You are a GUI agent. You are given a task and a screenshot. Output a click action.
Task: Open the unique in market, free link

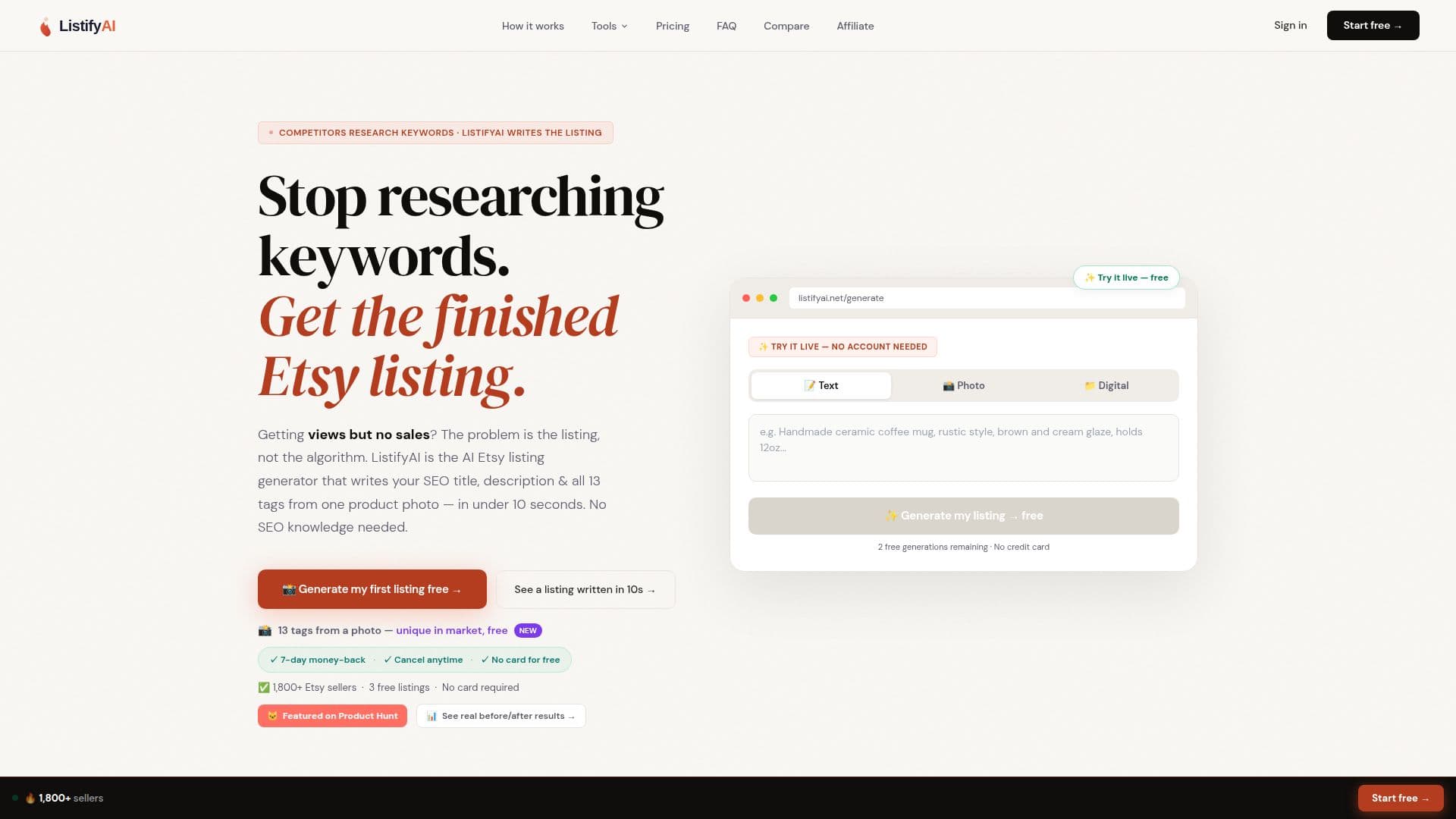[x=451, y=630]
